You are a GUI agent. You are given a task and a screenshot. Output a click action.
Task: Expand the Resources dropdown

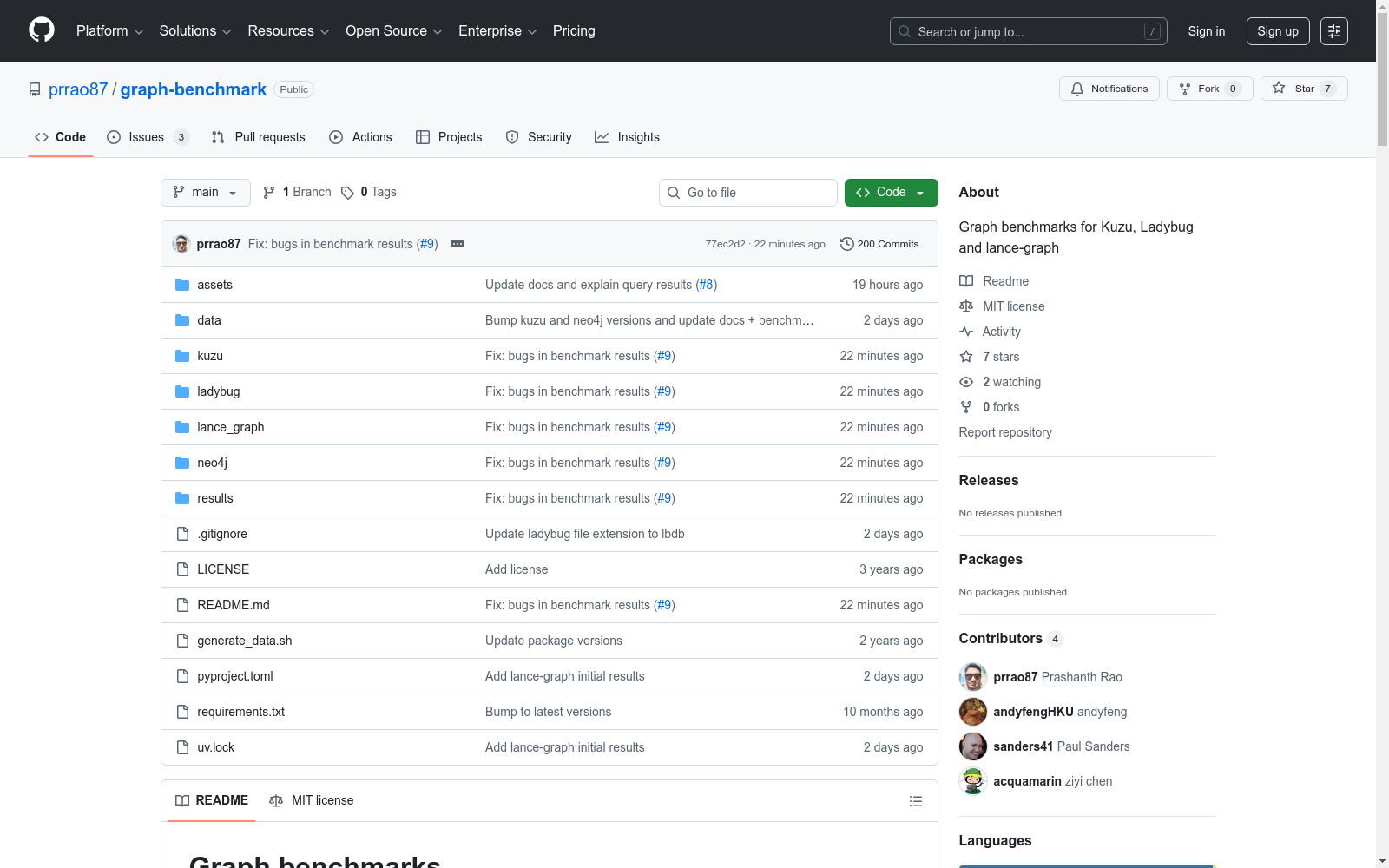tap(288, 31)
